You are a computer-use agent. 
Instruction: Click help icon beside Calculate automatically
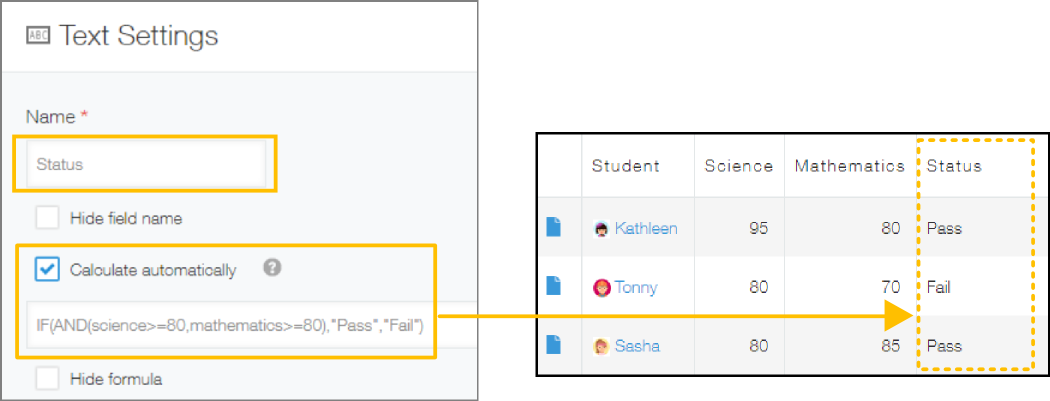click(x=272, y=268)
